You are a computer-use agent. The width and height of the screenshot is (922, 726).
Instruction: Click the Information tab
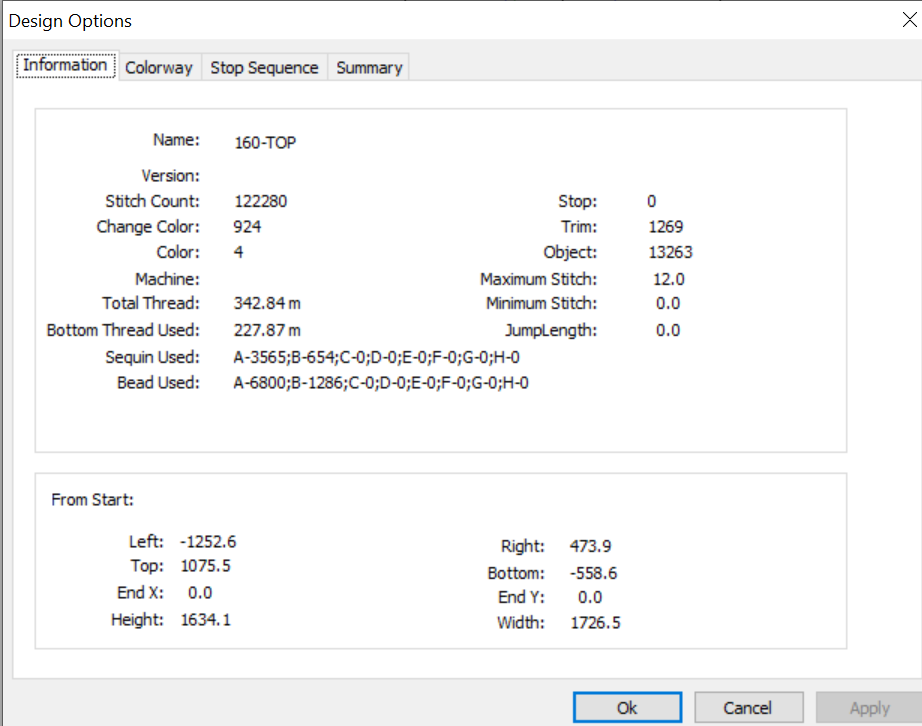(65, 65)
